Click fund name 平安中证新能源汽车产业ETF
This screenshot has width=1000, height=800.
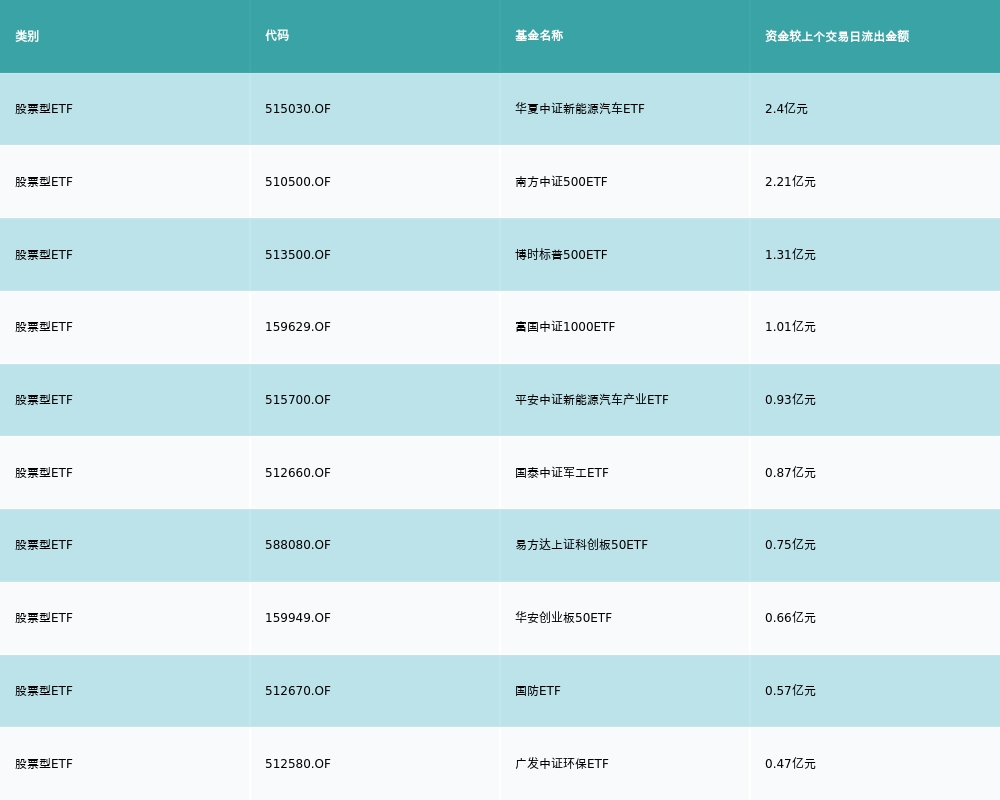pos(592,400)
